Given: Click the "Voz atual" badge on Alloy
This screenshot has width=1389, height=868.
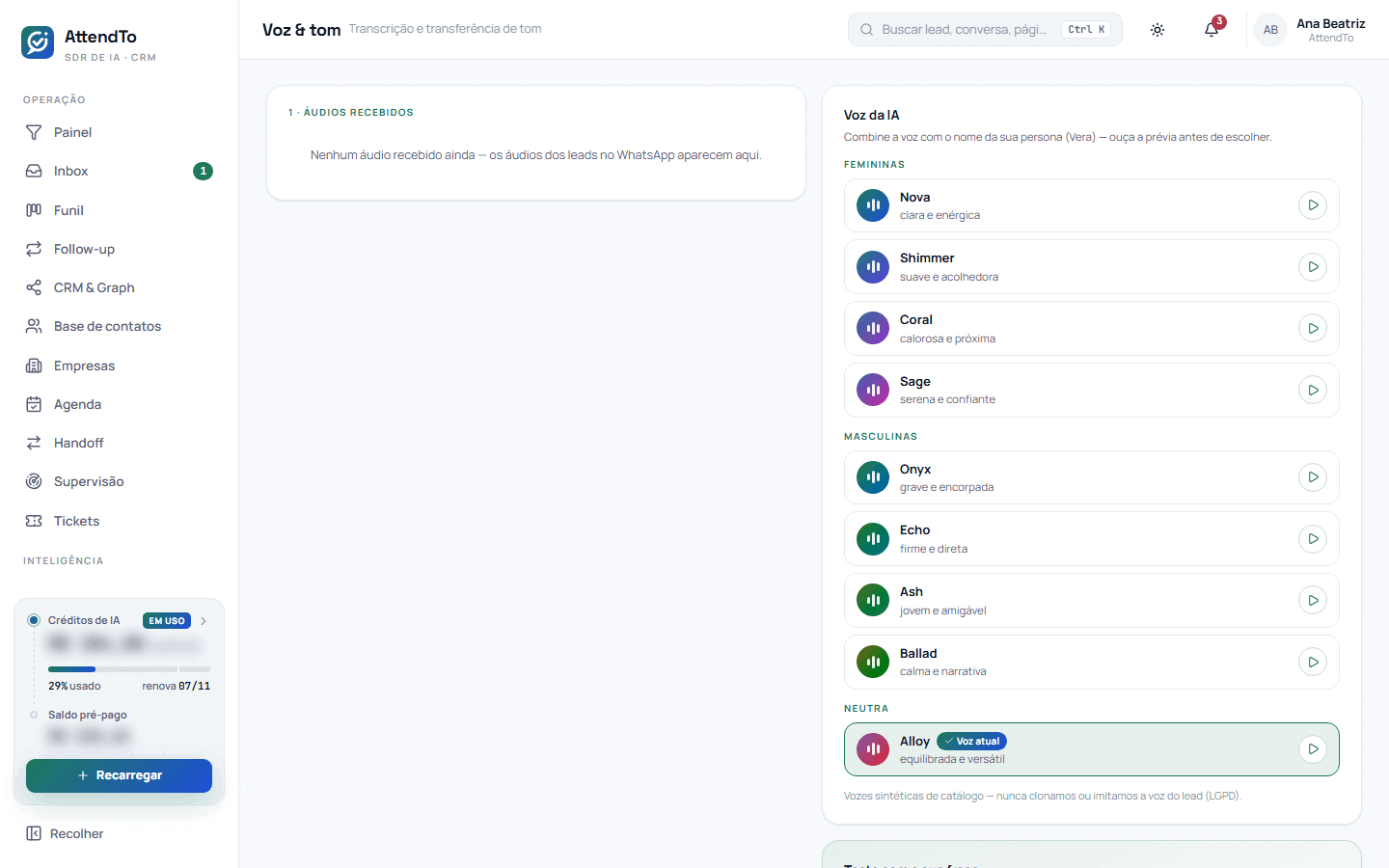Looking at the screenshot, I should coord(971,742).
